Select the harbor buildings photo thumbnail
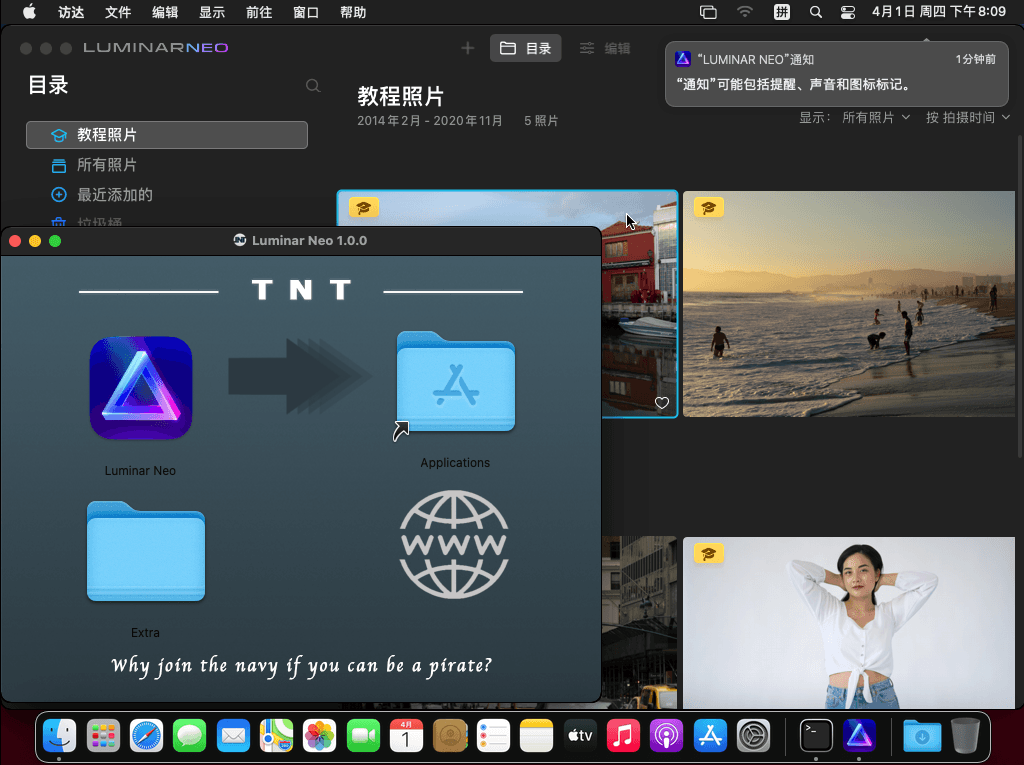 (x=639, y=304)
